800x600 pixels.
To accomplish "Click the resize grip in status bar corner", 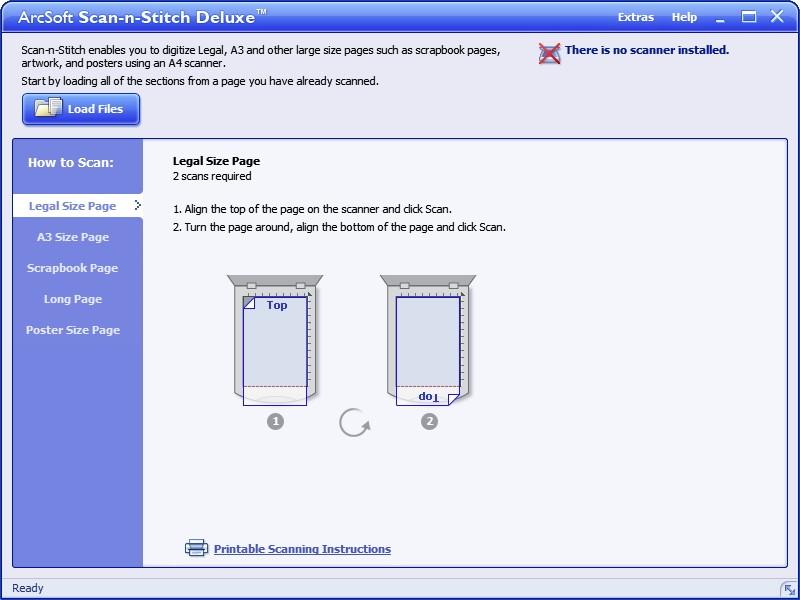I will coord(787,588).
